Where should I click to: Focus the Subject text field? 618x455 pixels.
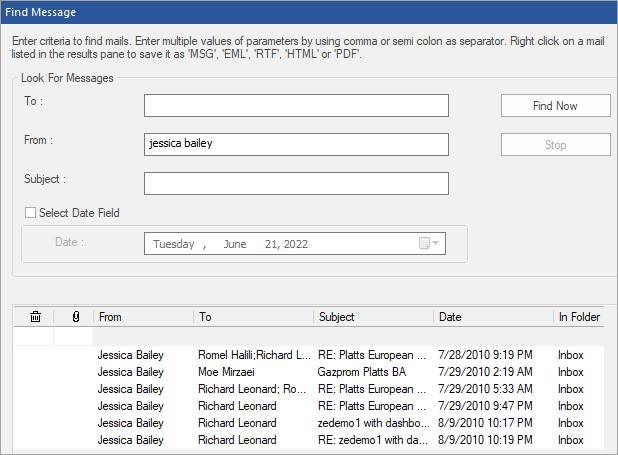pos(296,183)
